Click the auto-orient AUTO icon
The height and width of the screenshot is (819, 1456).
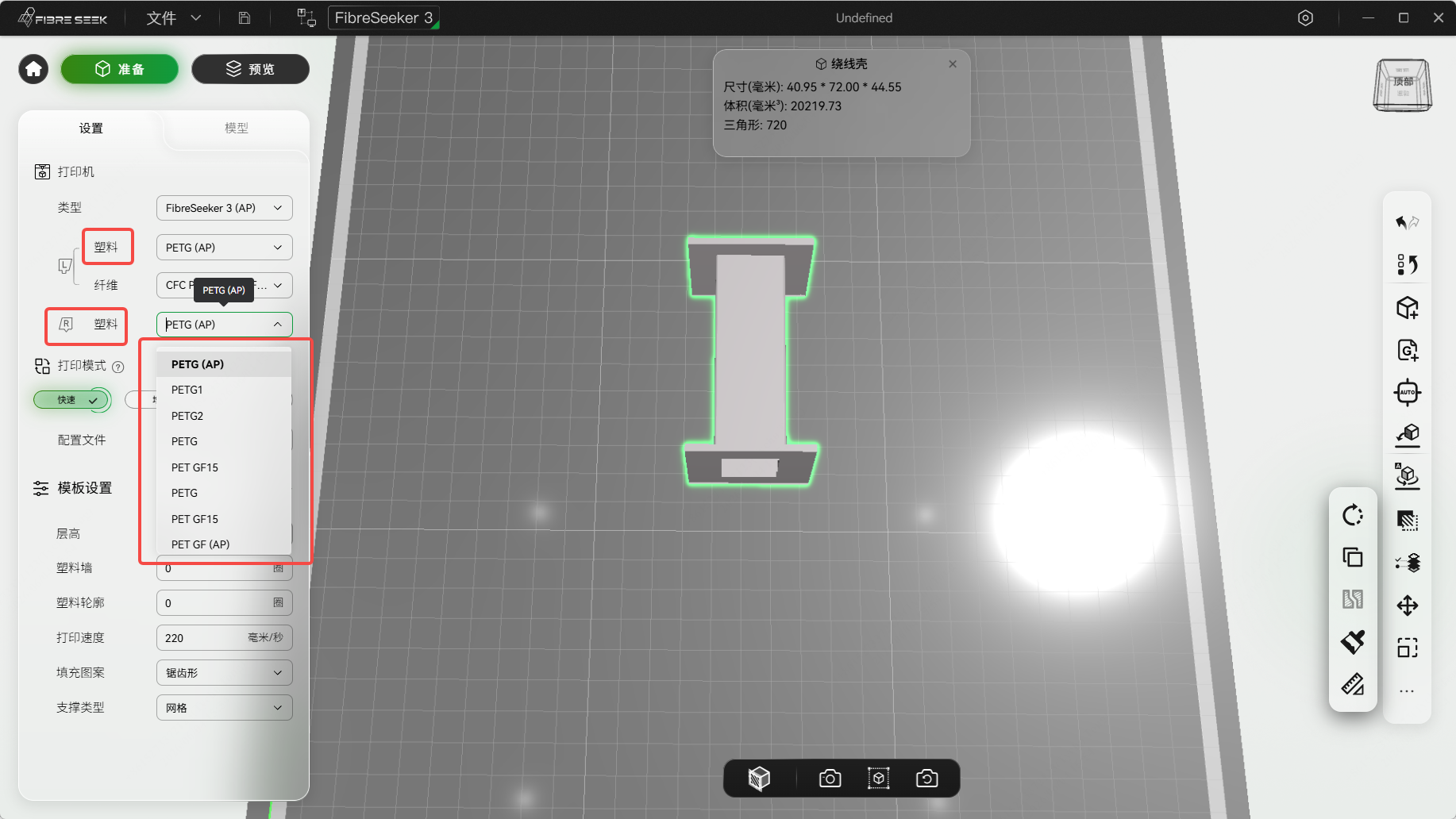(x=1407, y=392)
